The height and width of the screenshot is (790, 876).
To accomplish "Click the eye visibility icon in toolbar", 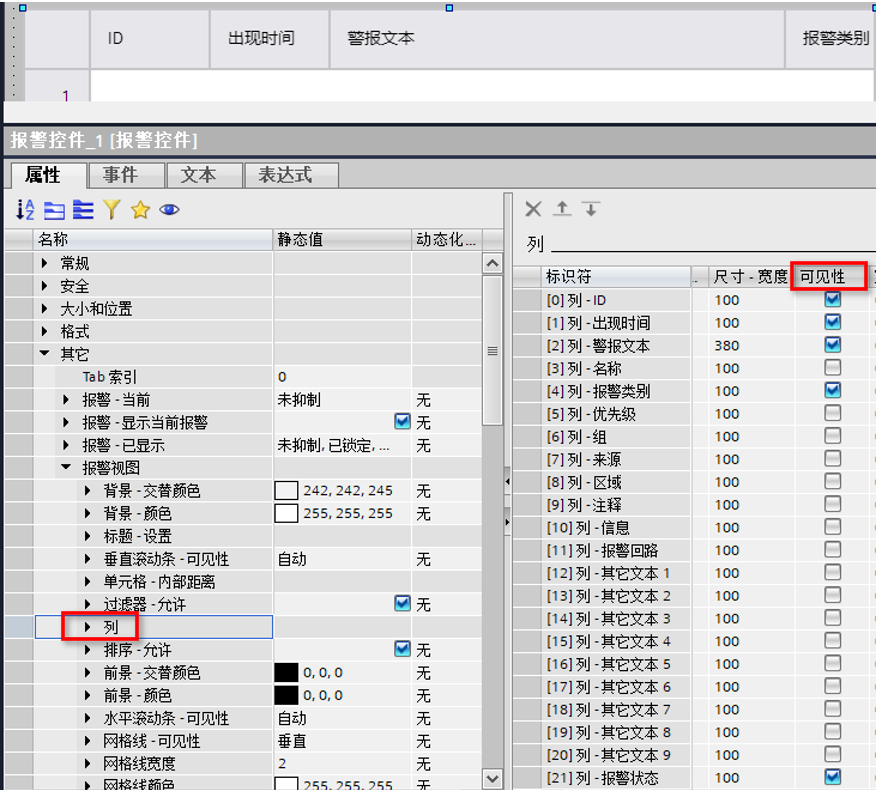I will pos(169,210).
